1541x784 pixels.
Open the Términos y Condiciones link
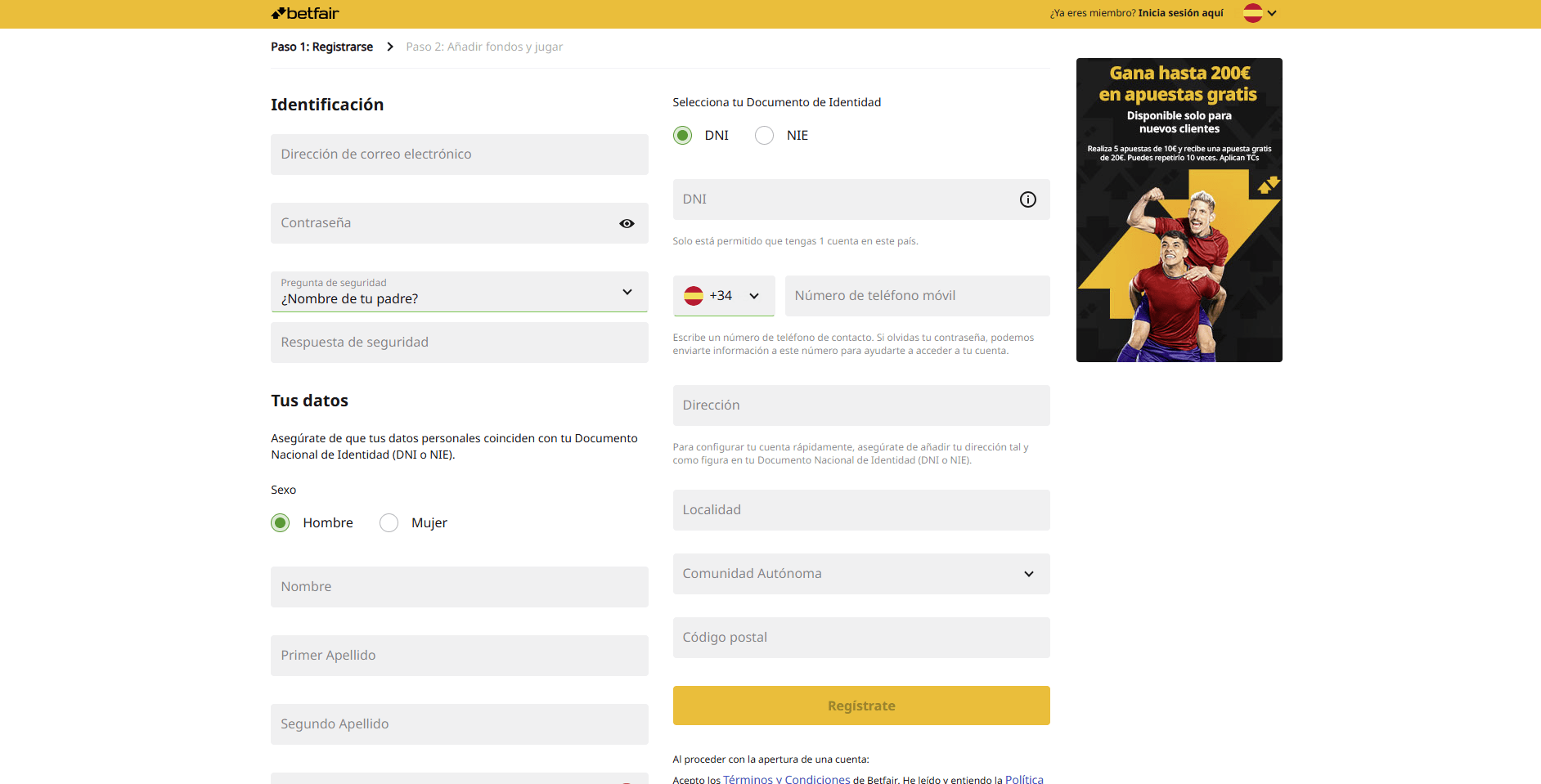coord(787,779)
